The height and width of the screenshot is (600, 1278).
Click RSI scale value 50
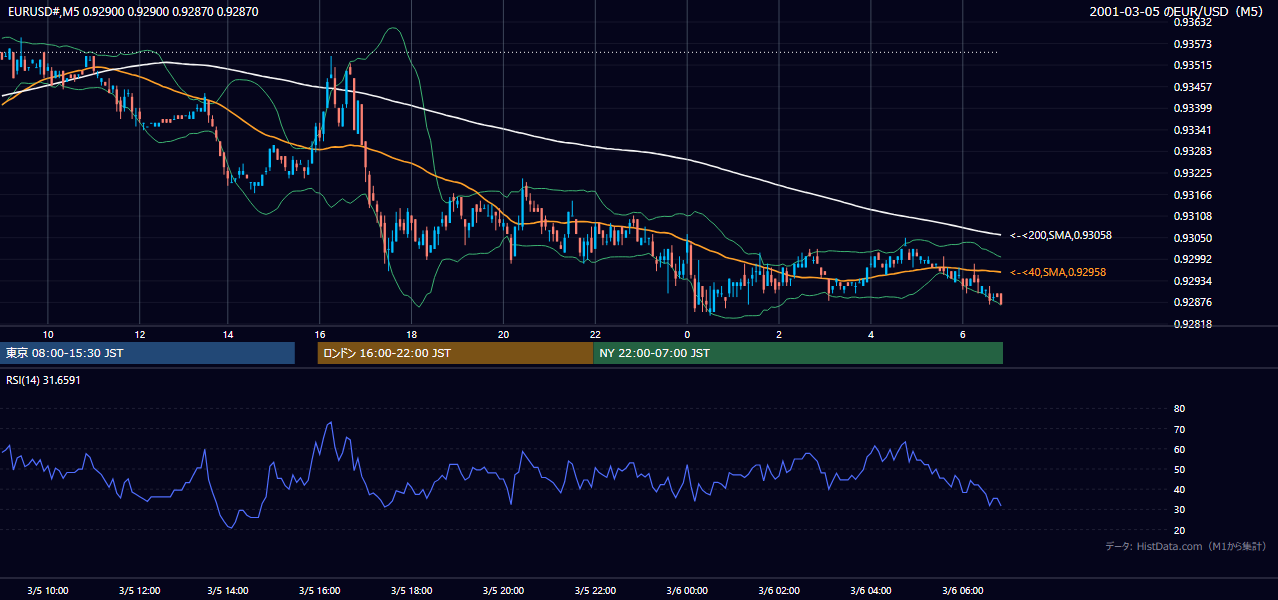click(x=1179, y=469)
